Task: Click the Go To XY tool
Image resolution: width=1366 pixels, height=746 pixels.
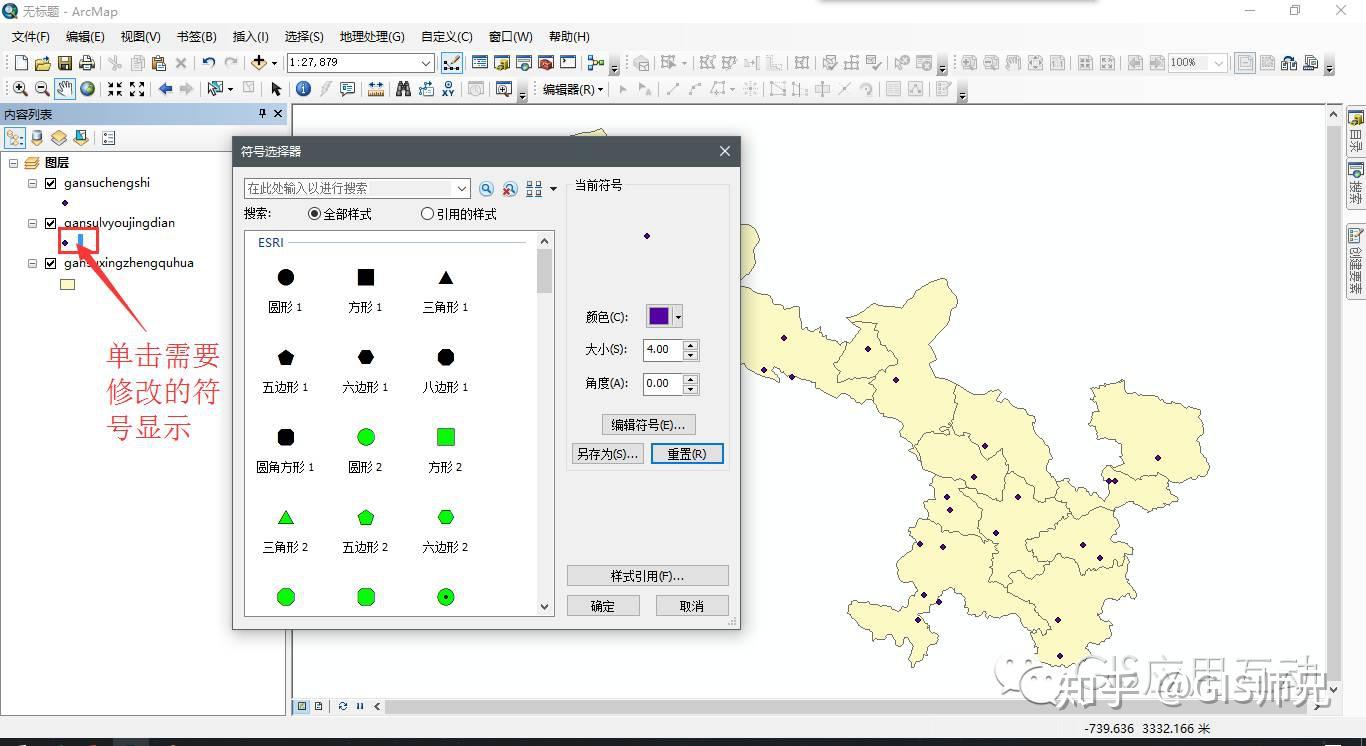Action: click(x=448, y=88)
